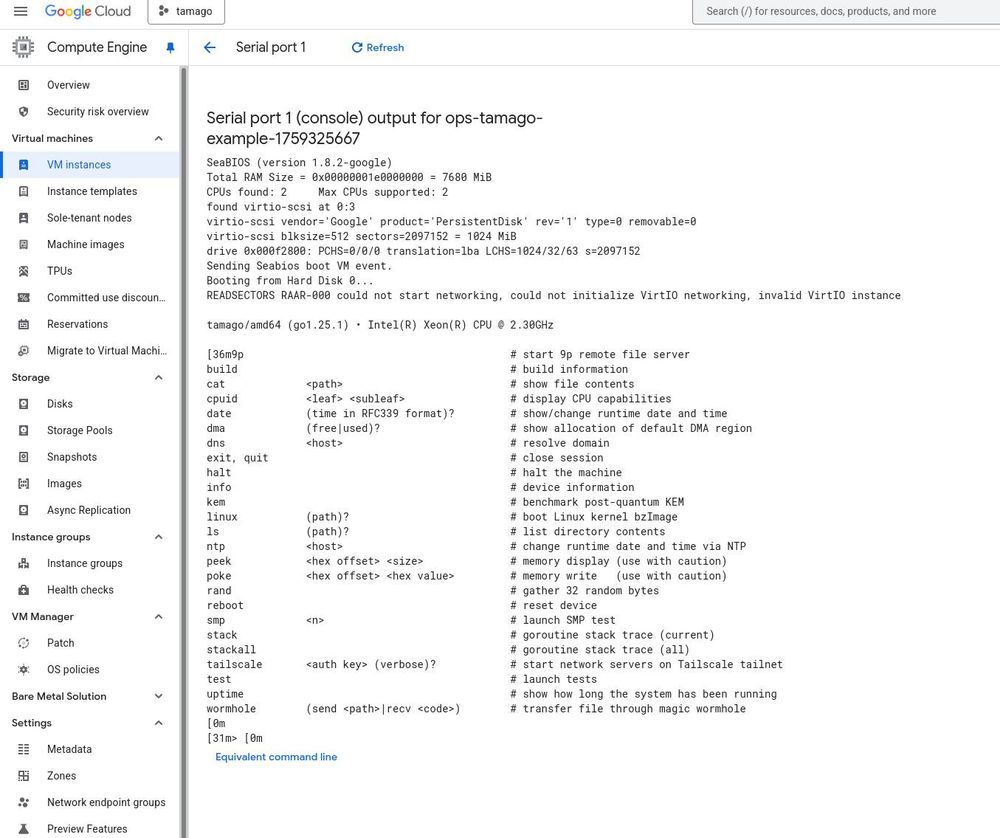This screenshot has height=838, width=1000.
Task: Select VM instances in sidebar
Action: (90, 165)
